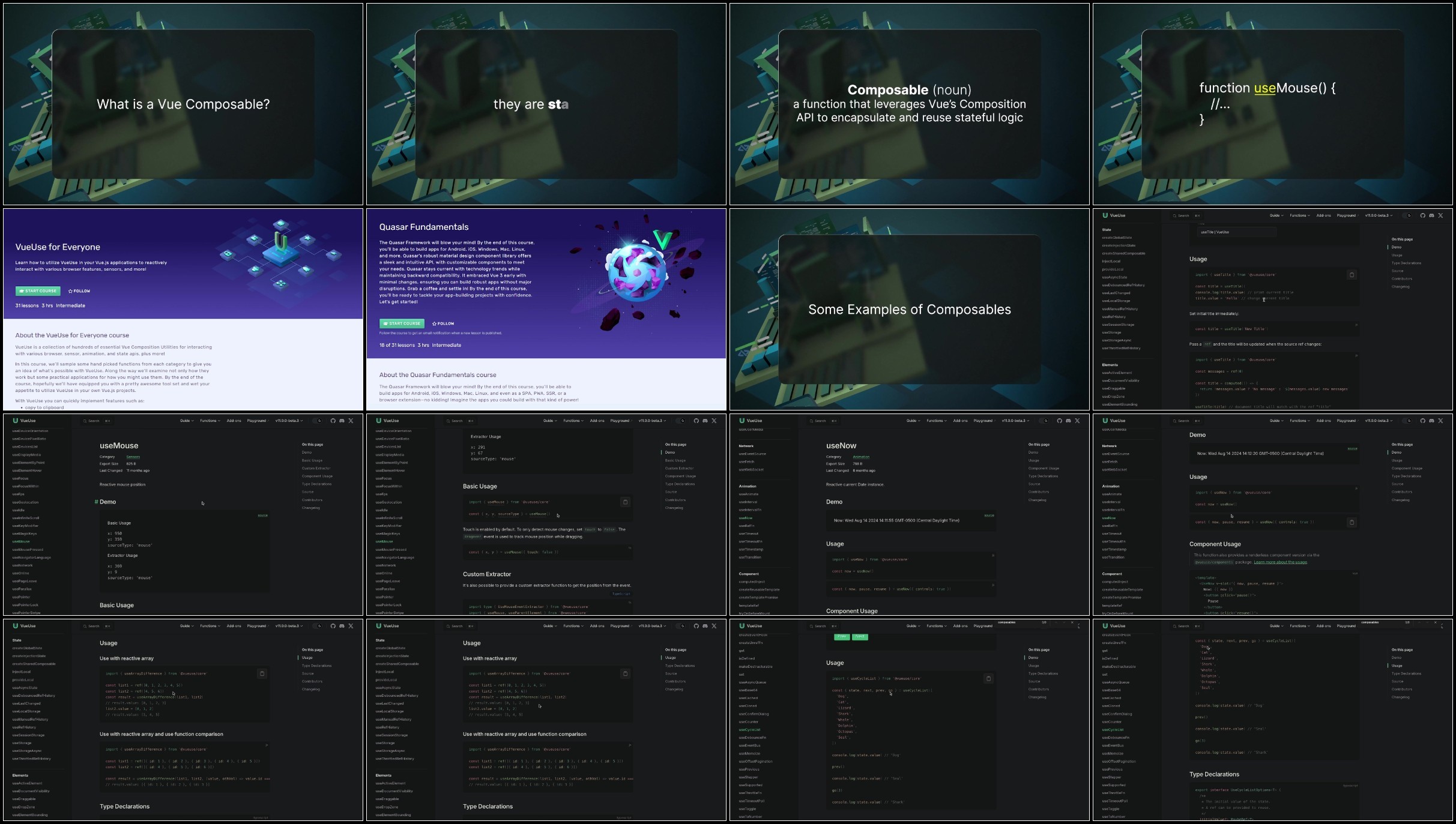Click VueUse logo in frame titled useMouse
This screenshot has width=1456, height=824.
(x=24, y=421)
